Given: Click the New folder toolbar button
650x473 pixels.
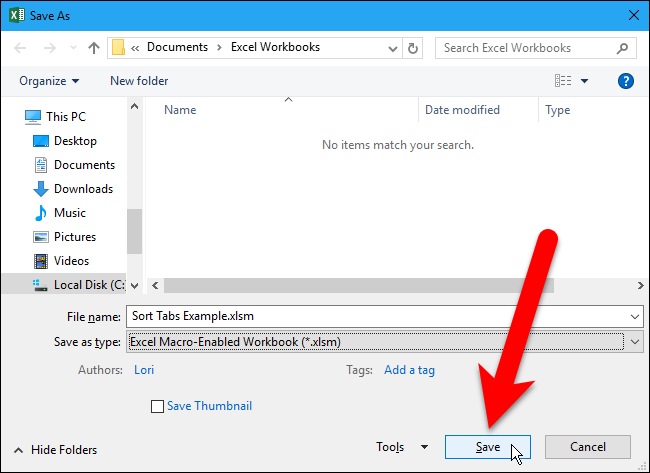Looking at the screenshot, I should (139, 81).
